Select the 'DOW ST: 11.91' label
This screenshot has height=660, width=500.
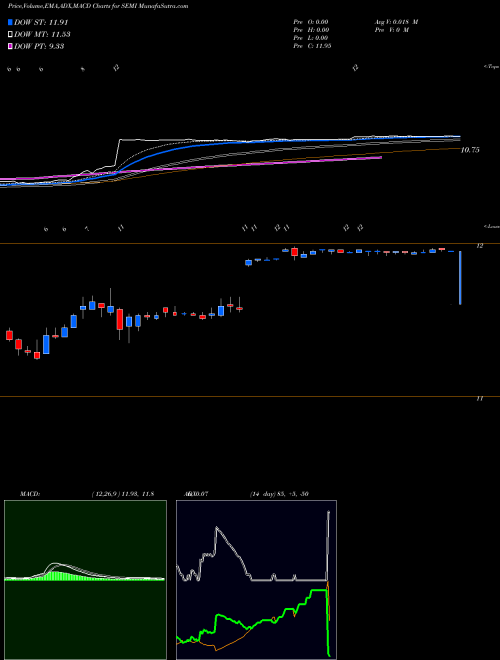click(41, 22)
